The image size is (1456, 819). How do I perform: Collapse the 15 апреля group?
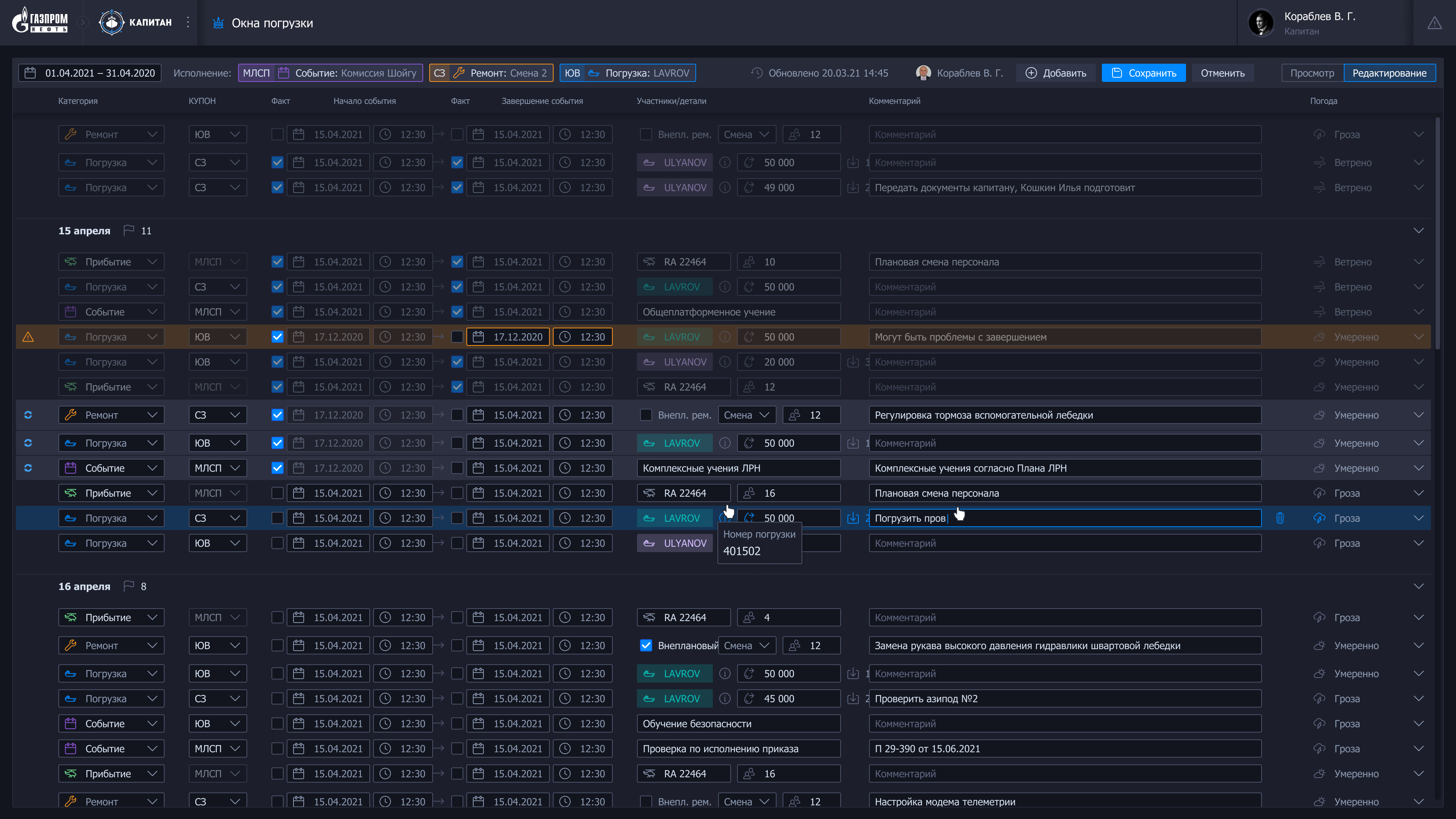point(1418,231)
